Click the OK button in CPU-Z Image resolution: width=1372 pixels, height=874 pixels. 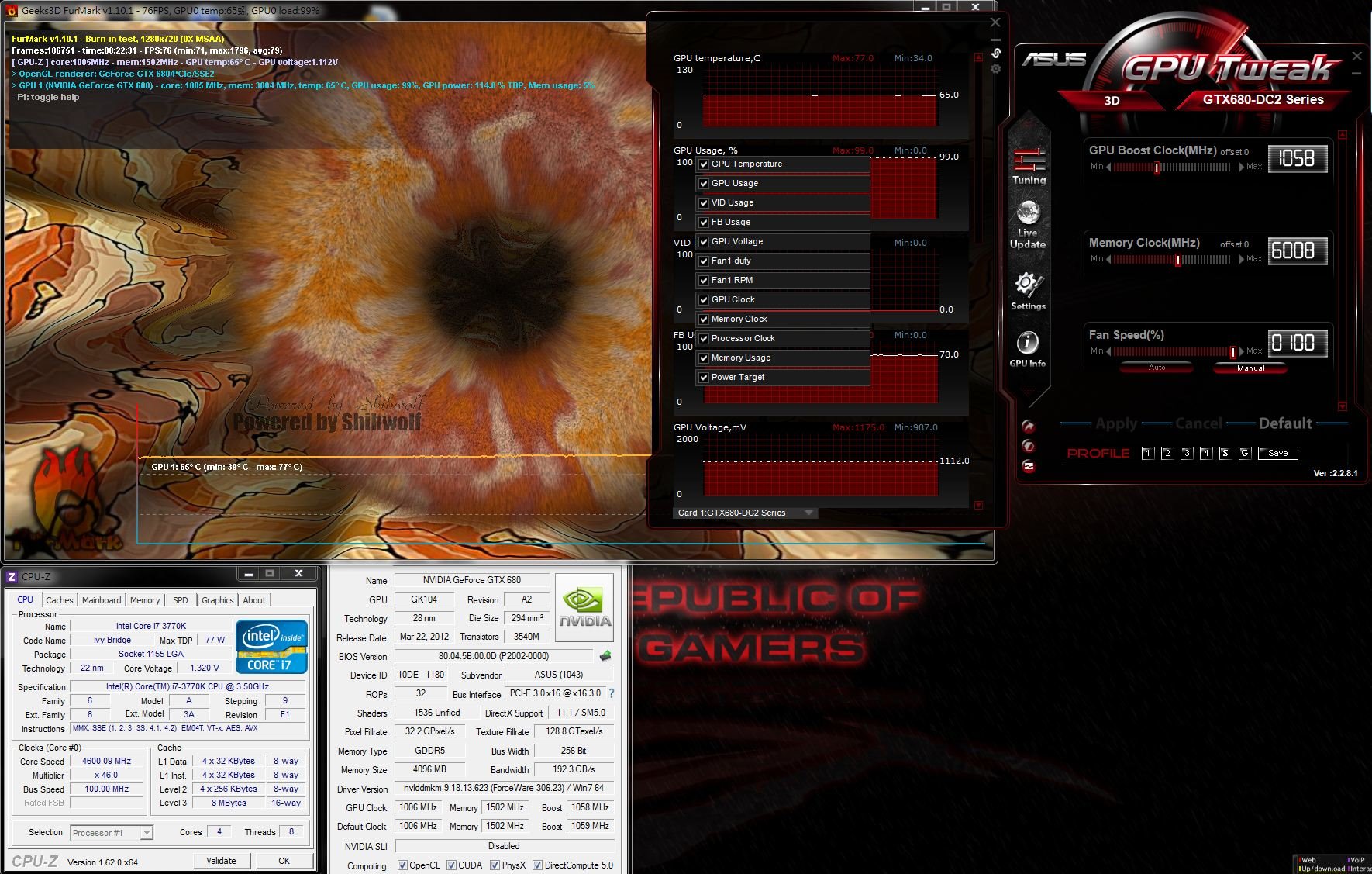point(284,861)
